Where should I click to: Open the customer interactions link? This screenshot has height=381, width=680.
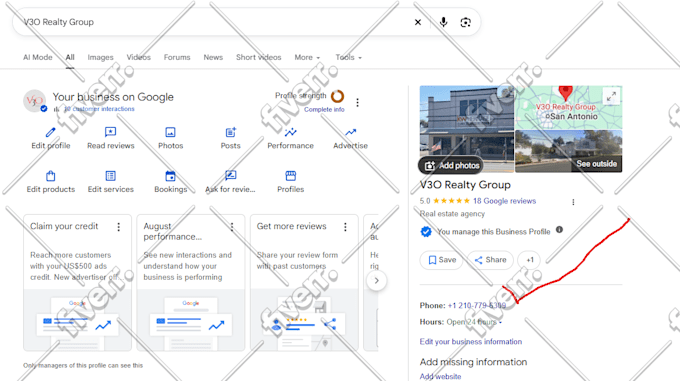(x=99, y=109)
